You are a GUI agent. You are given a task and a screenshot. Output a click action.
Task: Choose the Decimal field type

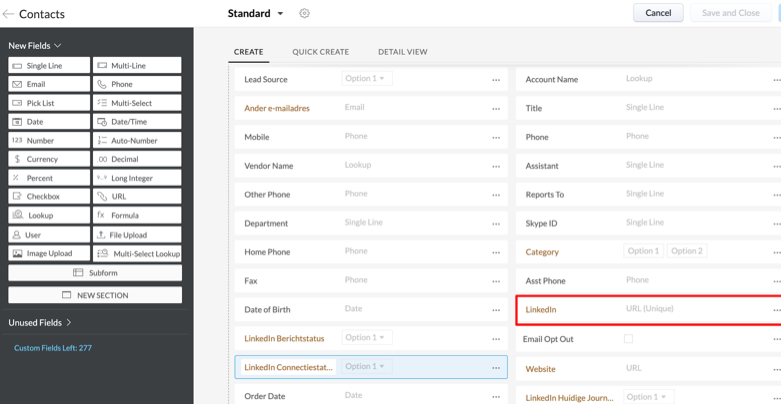pos(137,159)
